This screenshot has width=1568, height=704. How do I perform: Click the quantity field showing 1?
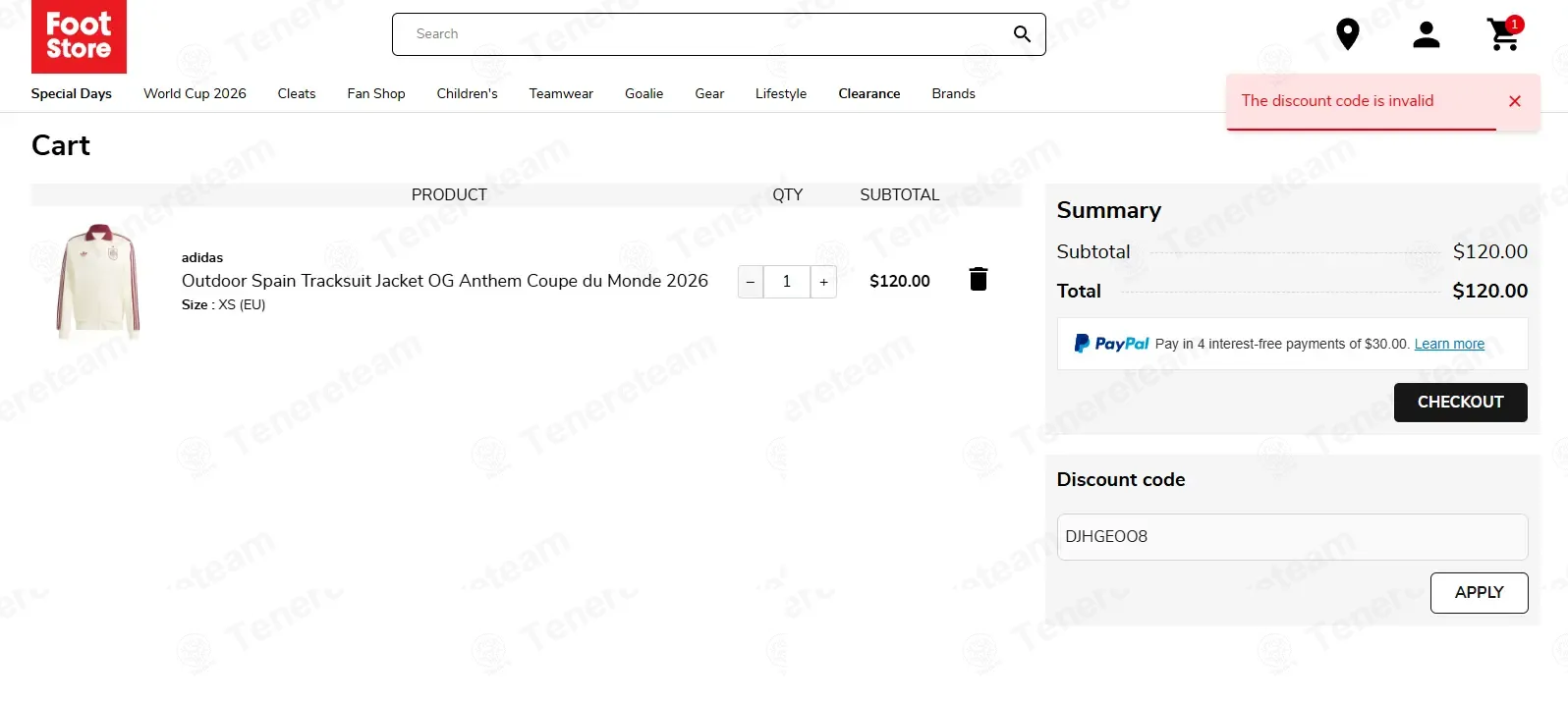pos(787,282)
